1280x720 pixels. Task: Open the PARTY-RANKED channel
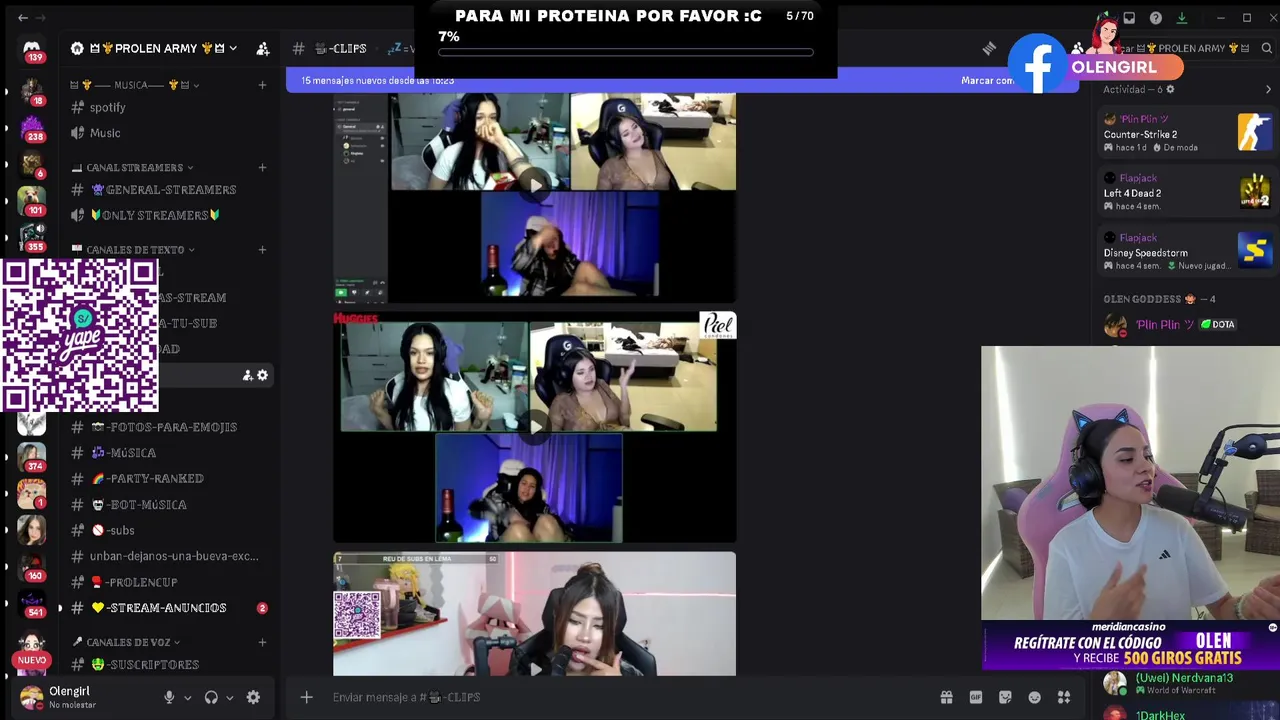click(168, 478)
